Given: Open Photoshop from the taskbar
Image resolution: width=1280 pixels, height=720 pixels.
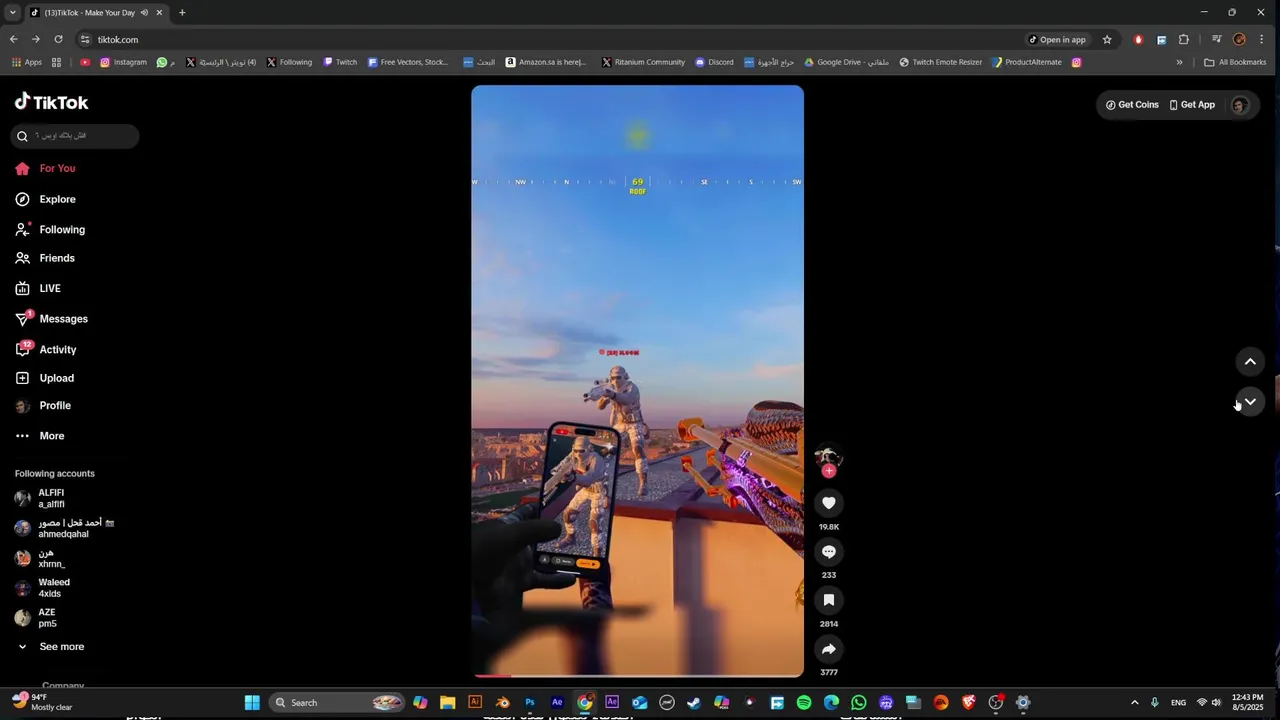Looking at the screenshot, I should 530,703.
